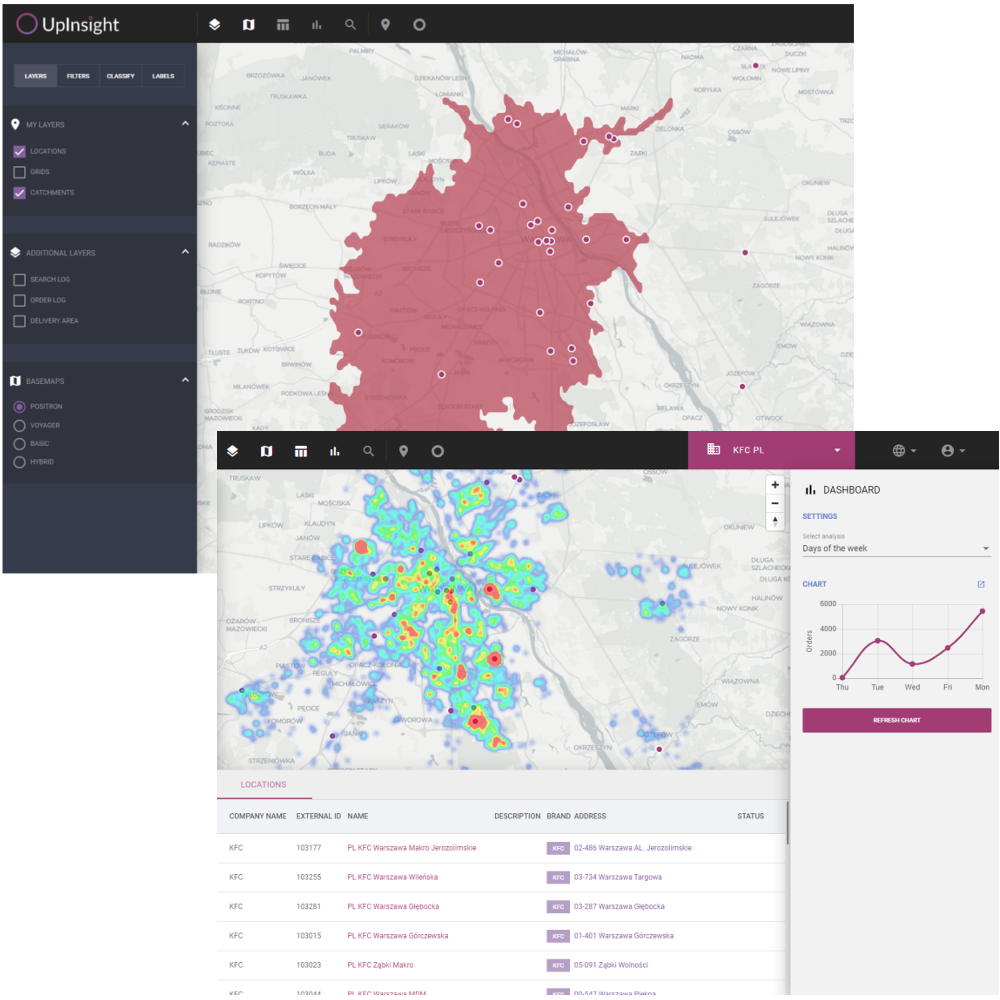Click the Company Name column header
This screenshot has height=1000, width=1000.
pyautogui.click(x=258, y=816)
